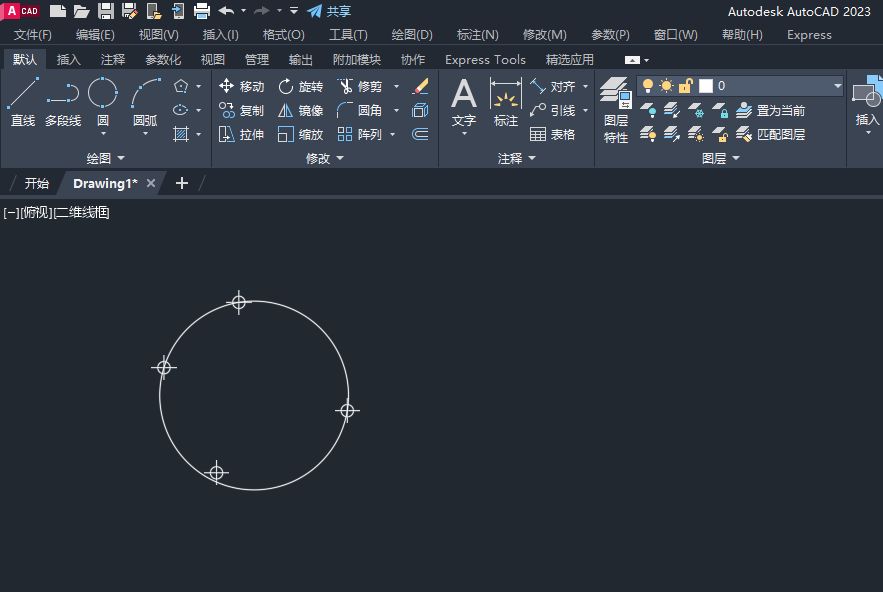Screen dimensions: 883x592
Task: Expand the Annotation (注释) panel
Action: click(516, 158)
